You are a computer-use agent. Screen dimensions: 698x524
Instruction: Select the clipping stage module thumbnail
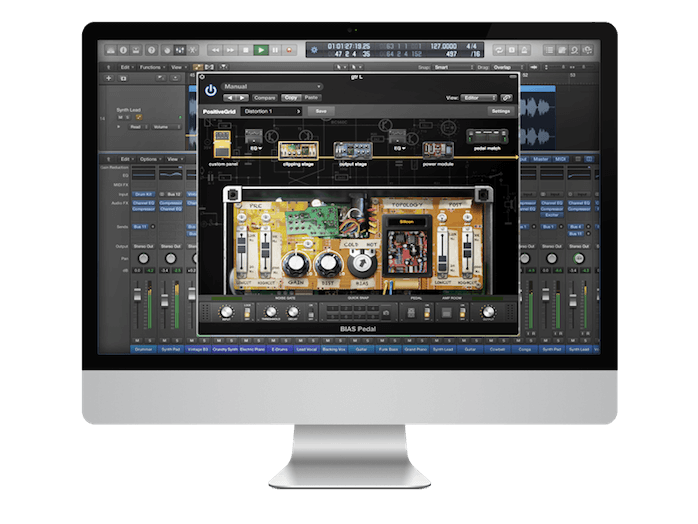click(298, 150)
